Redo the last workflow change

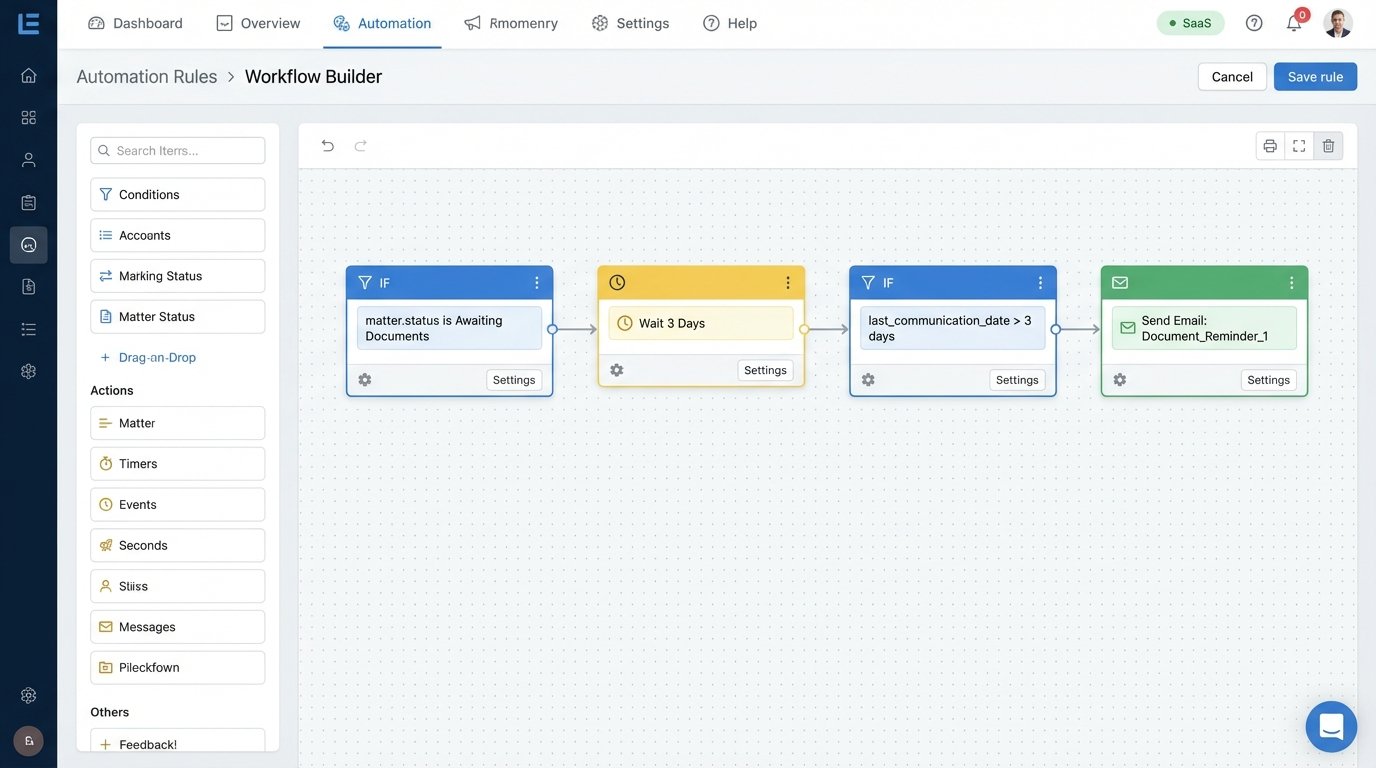357,144
